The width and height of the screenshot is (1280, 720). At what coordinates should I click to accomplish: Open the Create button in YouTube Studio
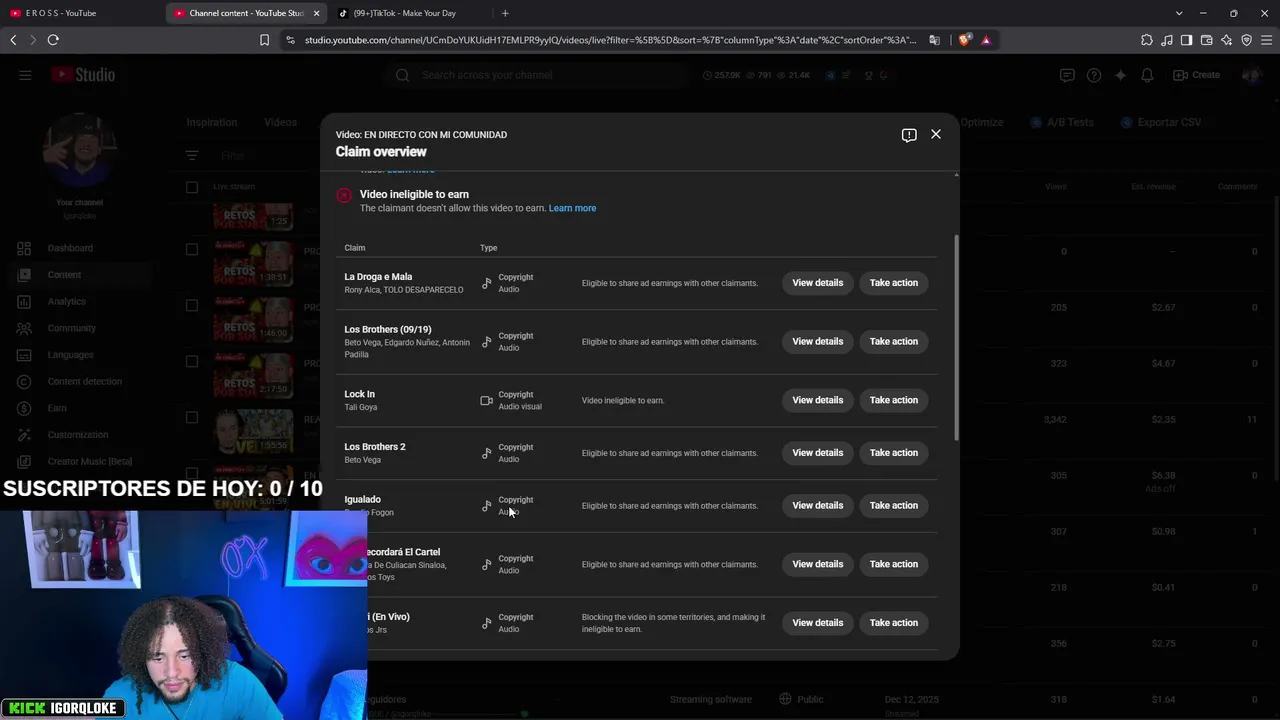click(x=1196, y=75)
